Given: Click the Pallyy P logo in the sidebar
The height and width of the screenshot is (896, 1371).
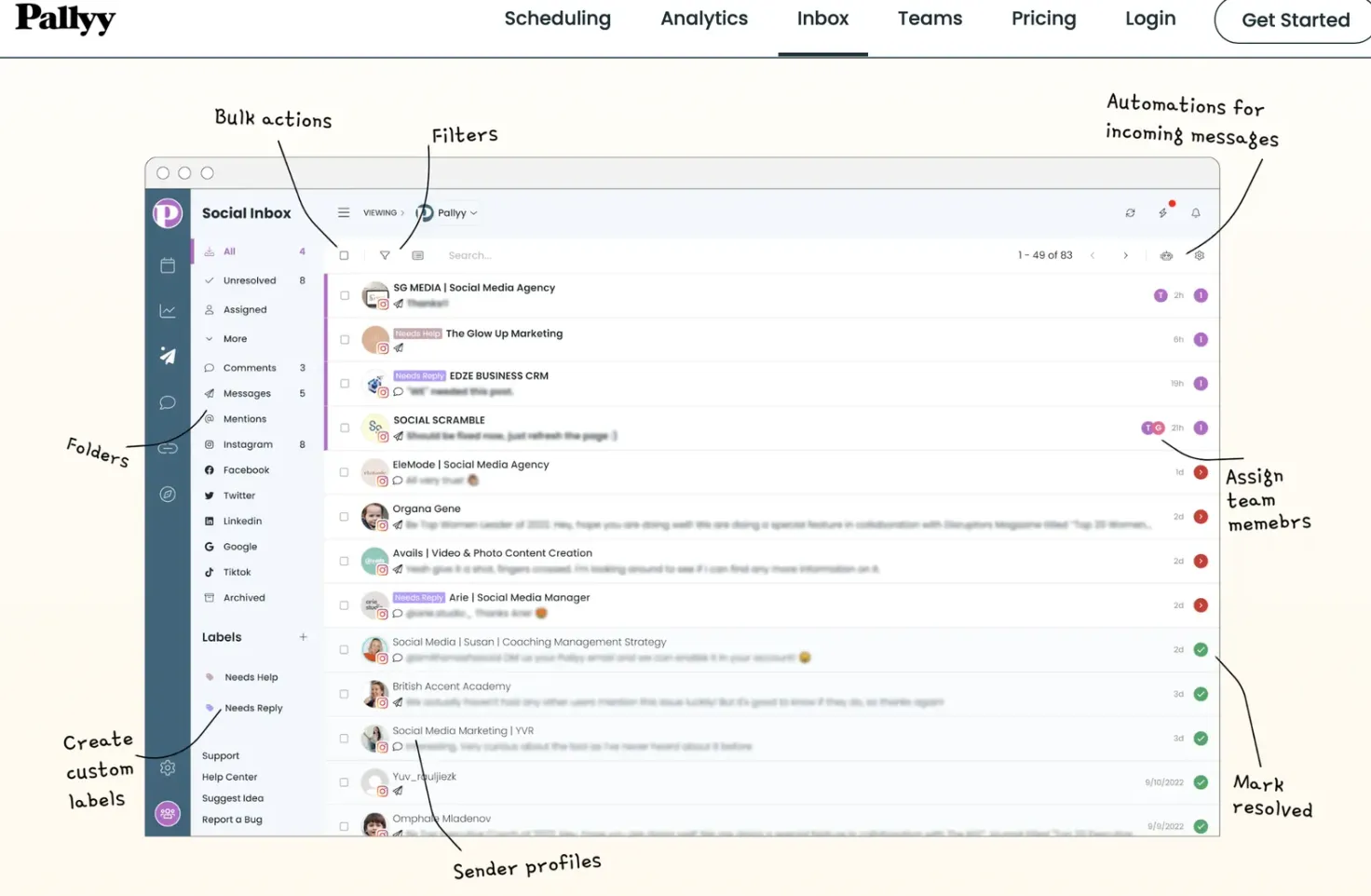Looking at the screenshot, I should (168, 213).
